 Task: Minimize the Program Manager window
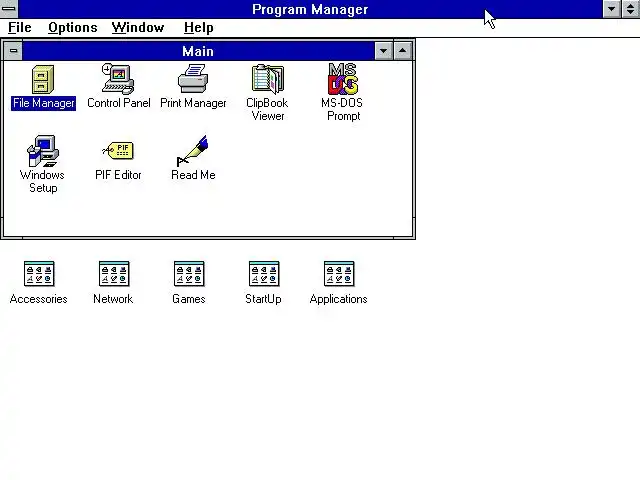click(612, 9)
